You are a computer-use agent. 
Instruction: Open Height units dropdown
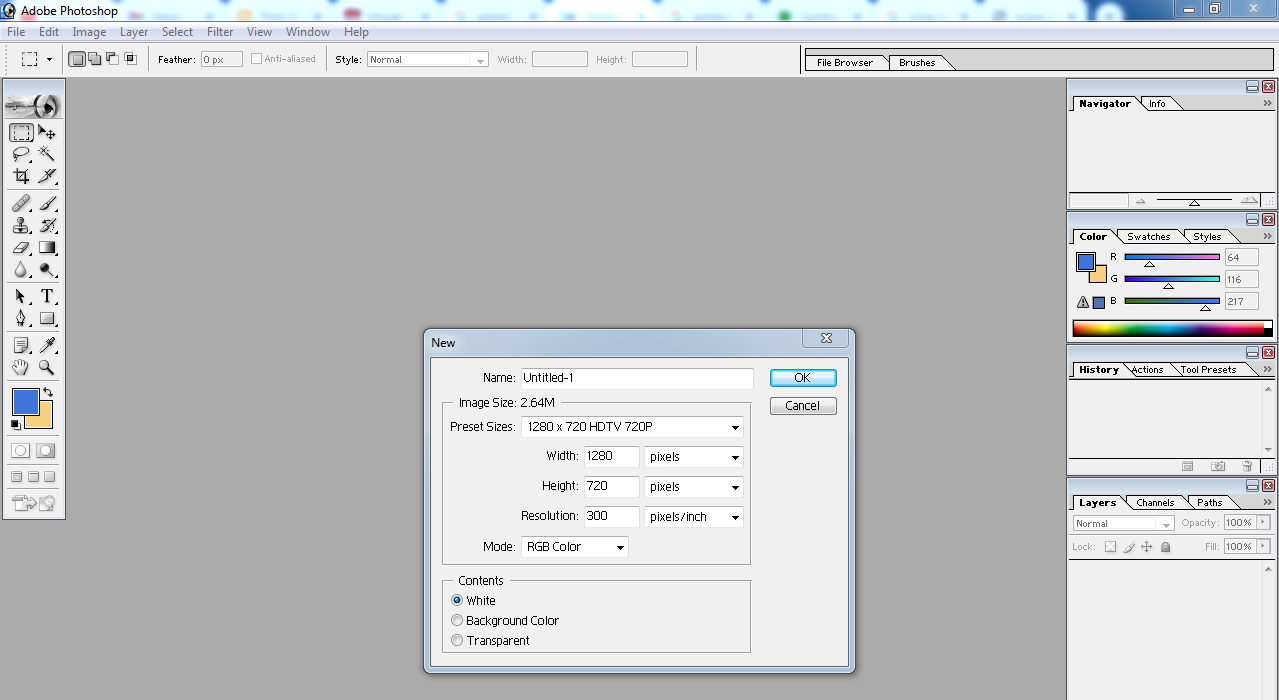694,487
